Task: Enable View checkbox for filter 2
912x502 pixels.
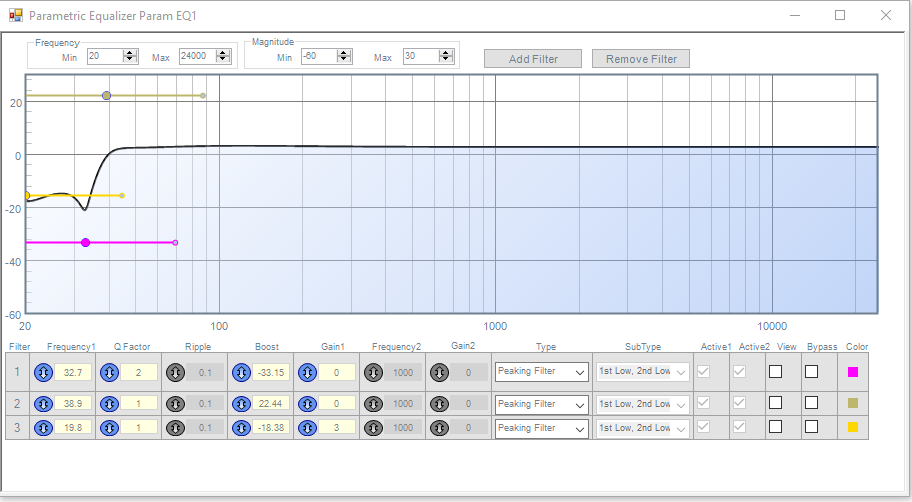Action: pos(775,402)
